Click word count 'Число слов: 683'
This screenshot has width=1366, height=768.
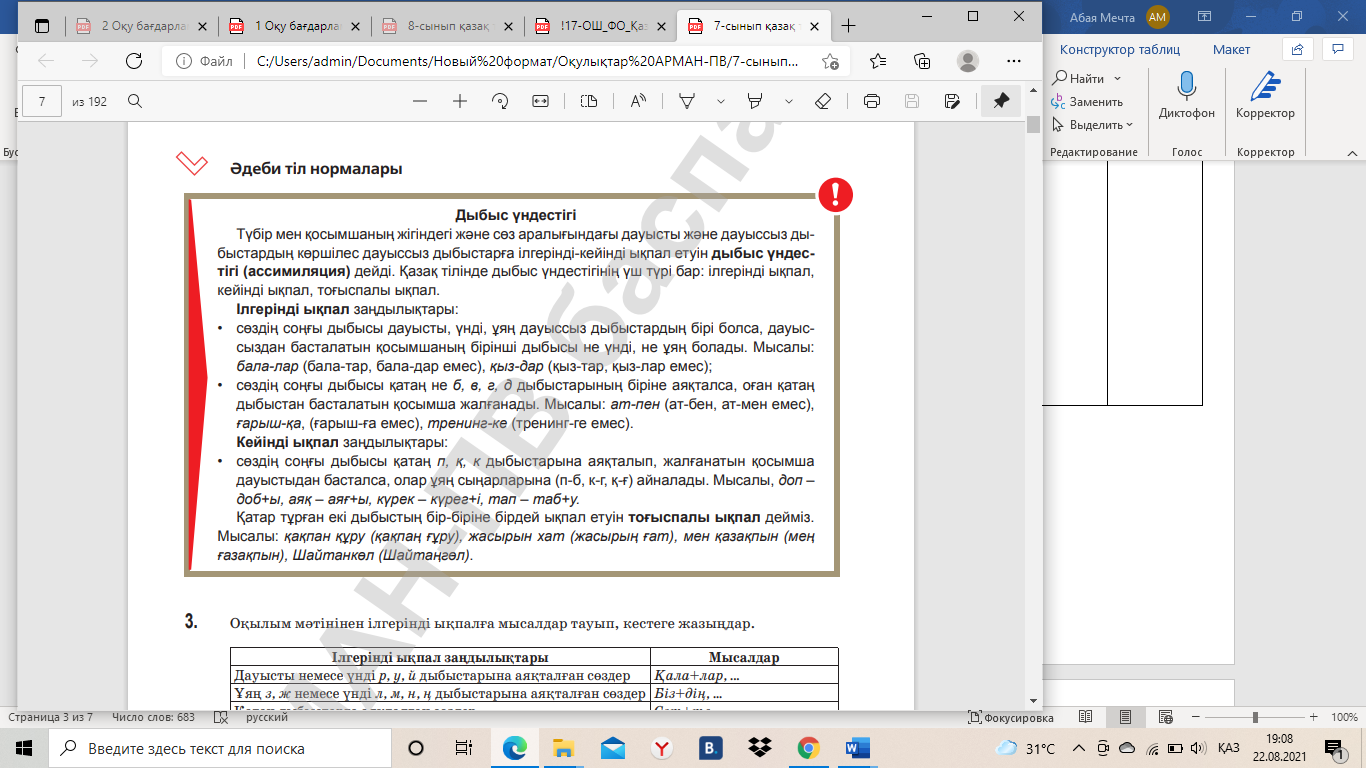(x=154, y=718)
